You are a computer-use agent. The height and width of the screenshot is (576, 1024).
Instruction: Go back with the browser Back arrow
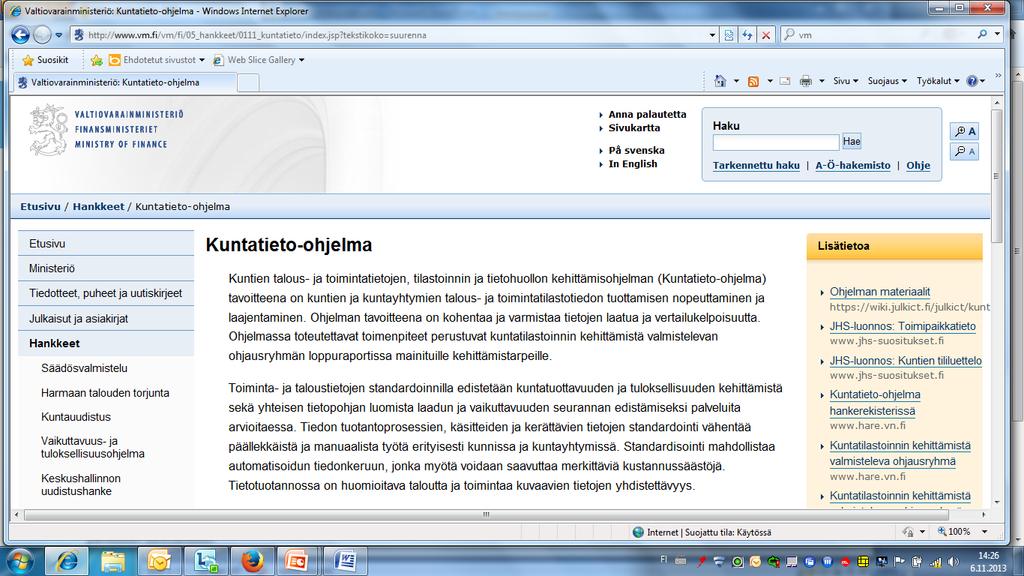click(20, 35)
